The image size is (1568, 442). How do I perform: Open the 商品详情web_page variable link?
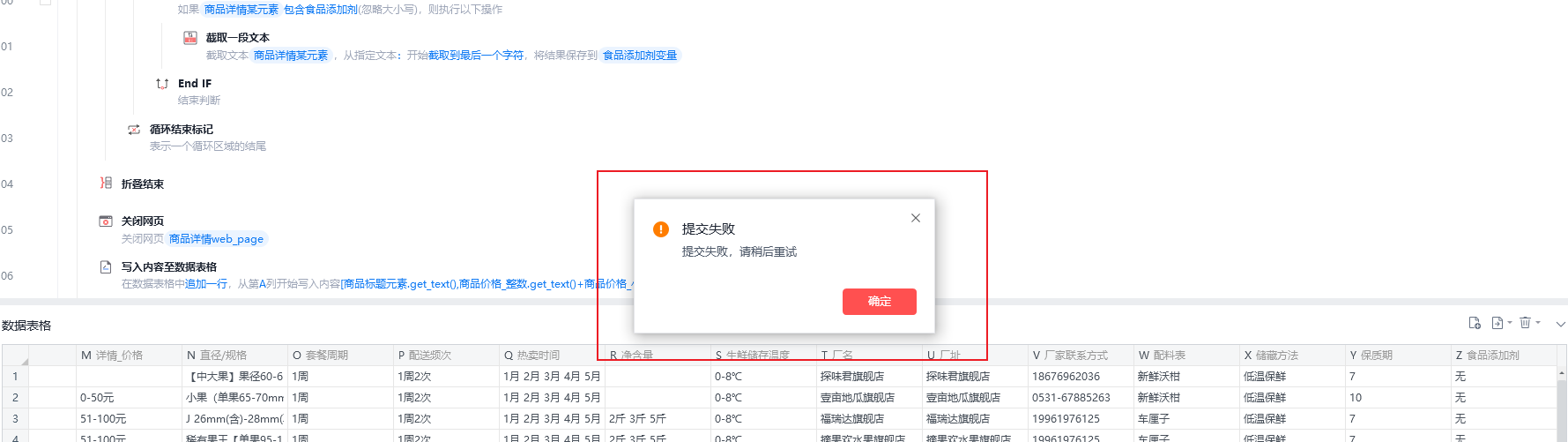216,239
